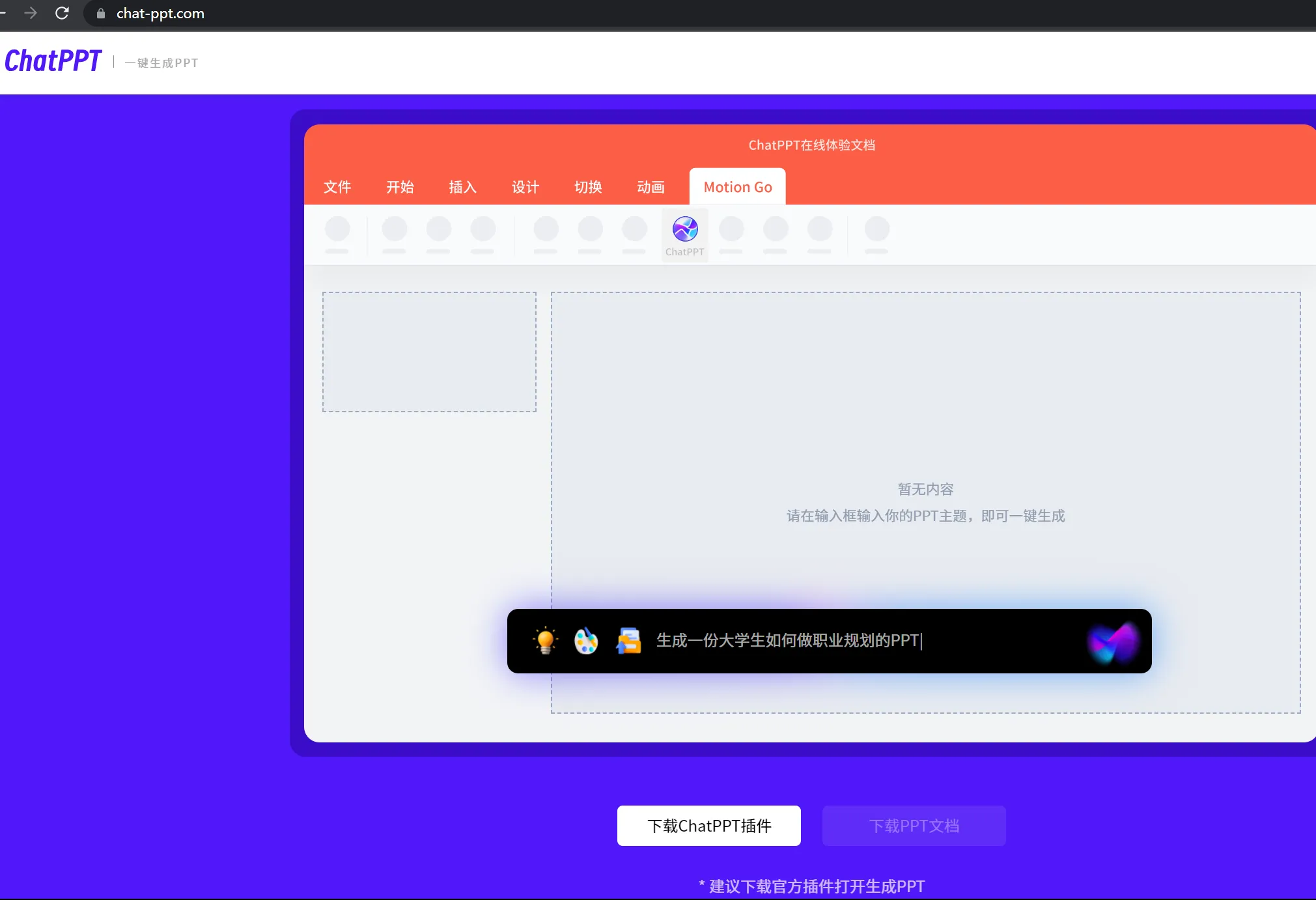Switch to the 切换 tab
This screenshot has width=1316, height=900.
coord(588,187)
